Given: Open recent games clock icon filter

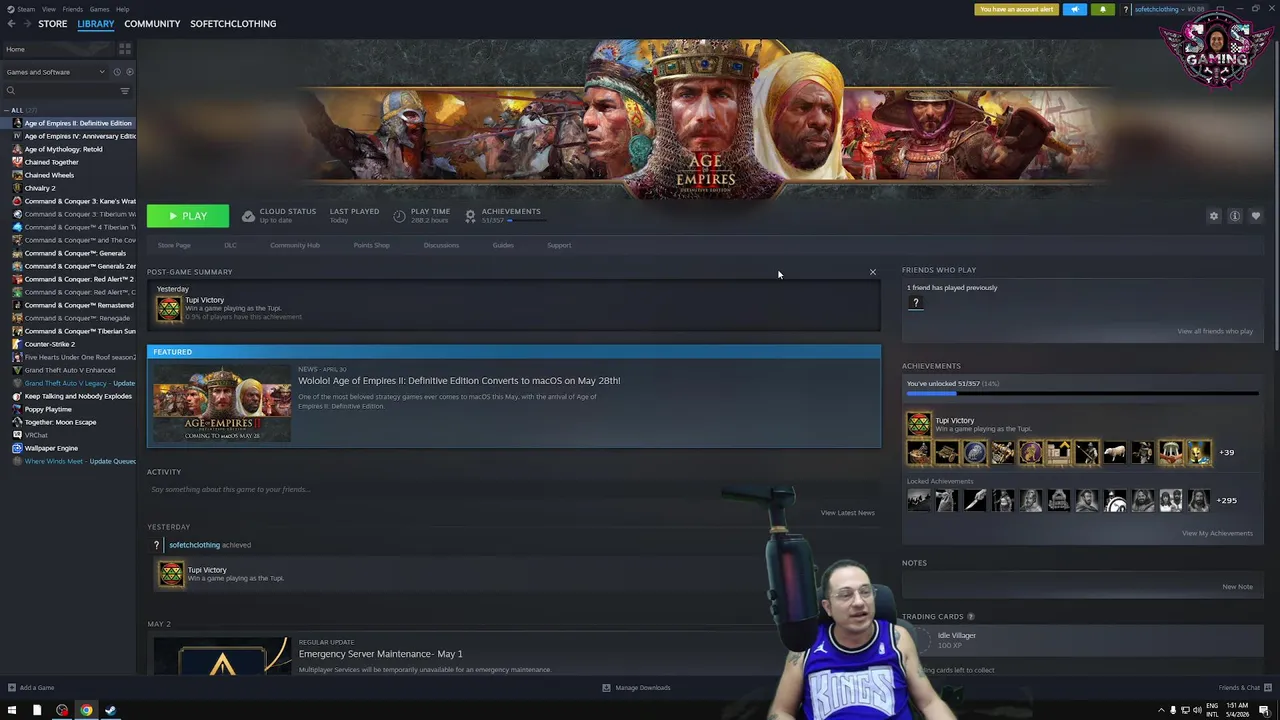Looking at the screenshot, I should [117, 72].
